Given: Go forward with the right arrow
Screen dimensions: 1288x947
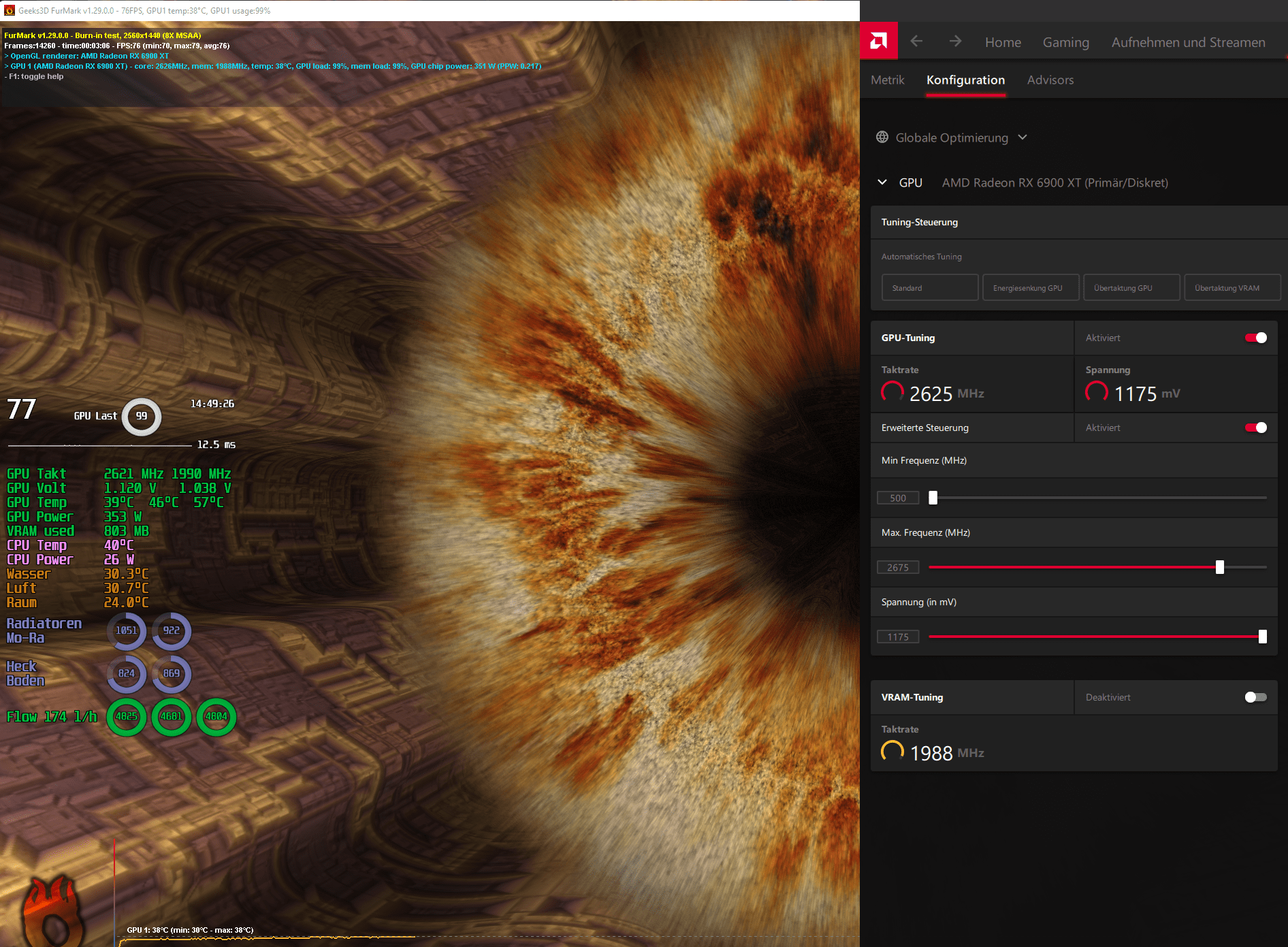Looking at the screenshot, I should point(955,42).
